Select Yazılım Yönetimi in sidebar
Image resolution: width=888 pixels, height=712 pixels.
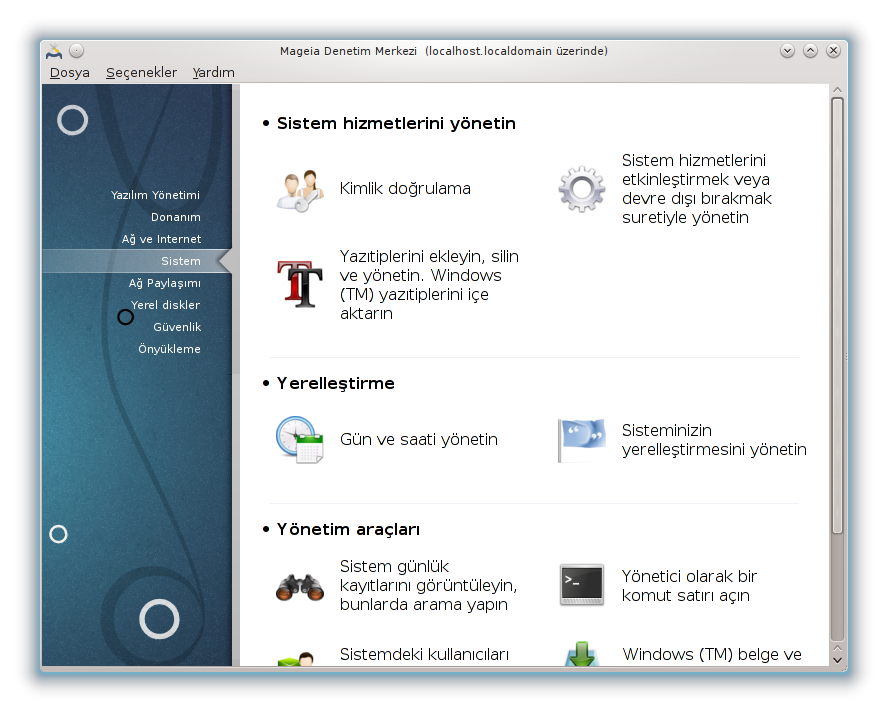coord(155,195)
